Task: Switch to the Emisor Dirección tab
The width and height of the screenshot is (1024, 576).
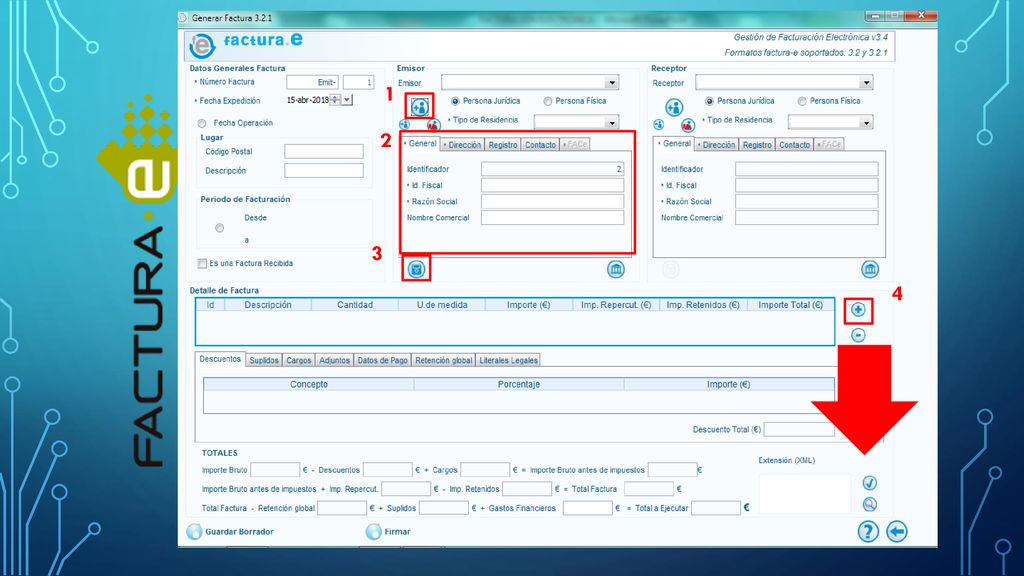Action: [x=463, y=145]
